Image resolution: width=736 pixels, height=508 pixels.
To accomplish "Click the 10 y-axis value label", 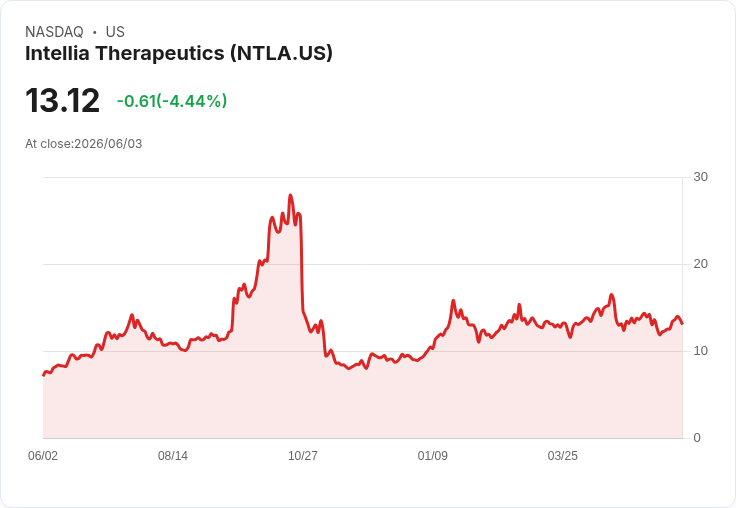I will click(x=700, y=351).
